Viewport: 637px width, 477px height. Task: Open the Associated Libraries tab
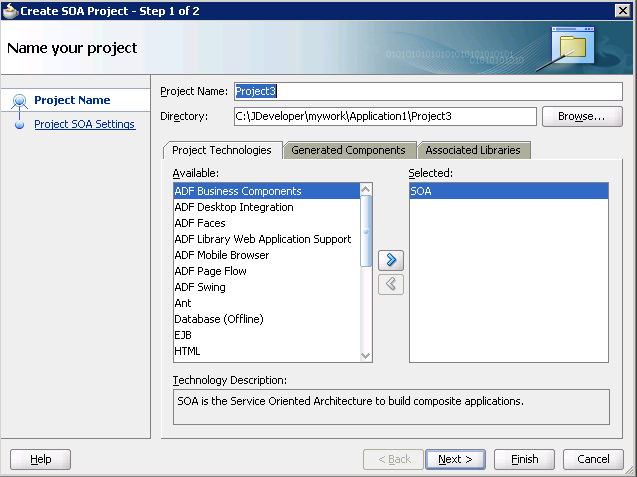point(473,150)
